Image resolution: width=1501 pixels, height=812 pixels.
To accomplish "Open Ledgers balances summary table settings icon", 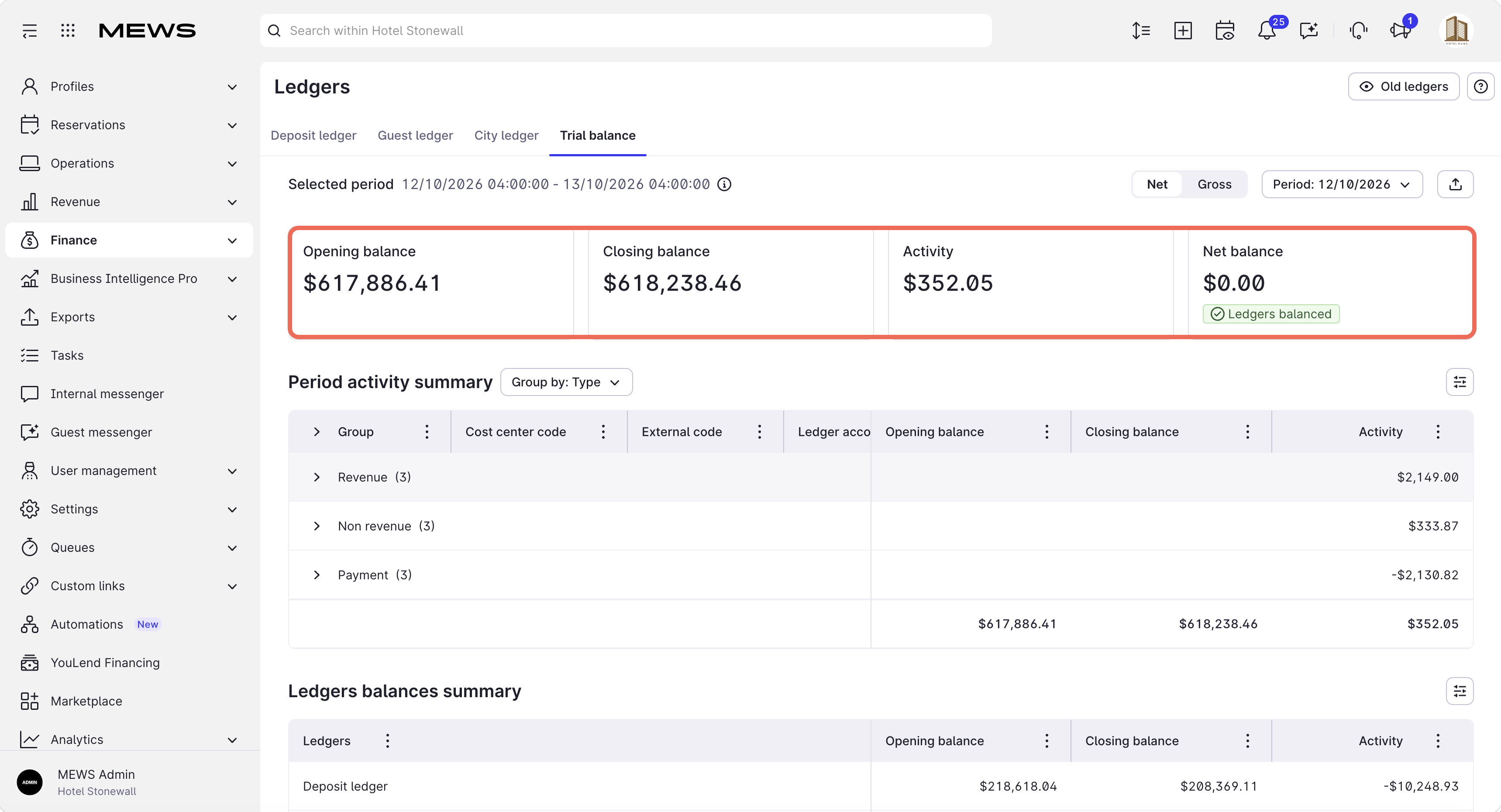I will [1460, 692].
